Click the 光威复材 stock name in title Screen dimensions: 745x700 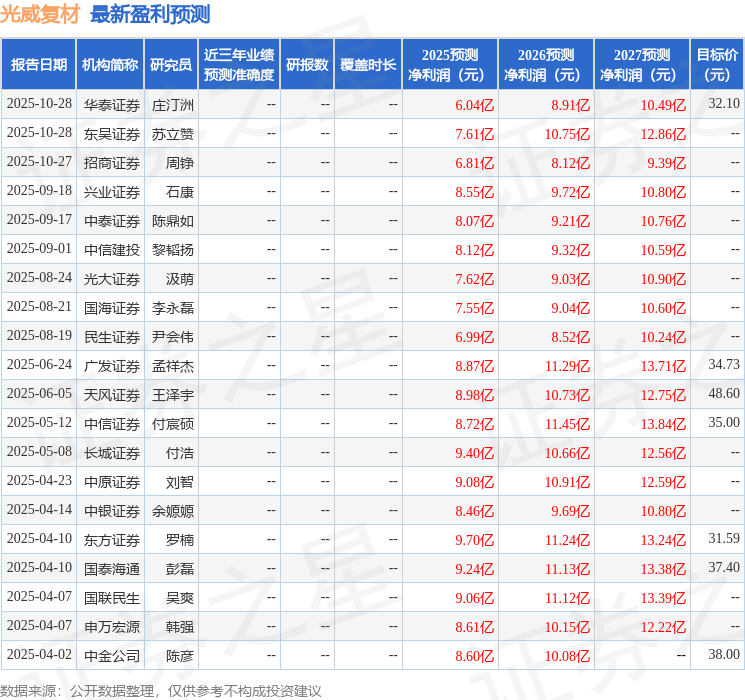pos(40,14)
